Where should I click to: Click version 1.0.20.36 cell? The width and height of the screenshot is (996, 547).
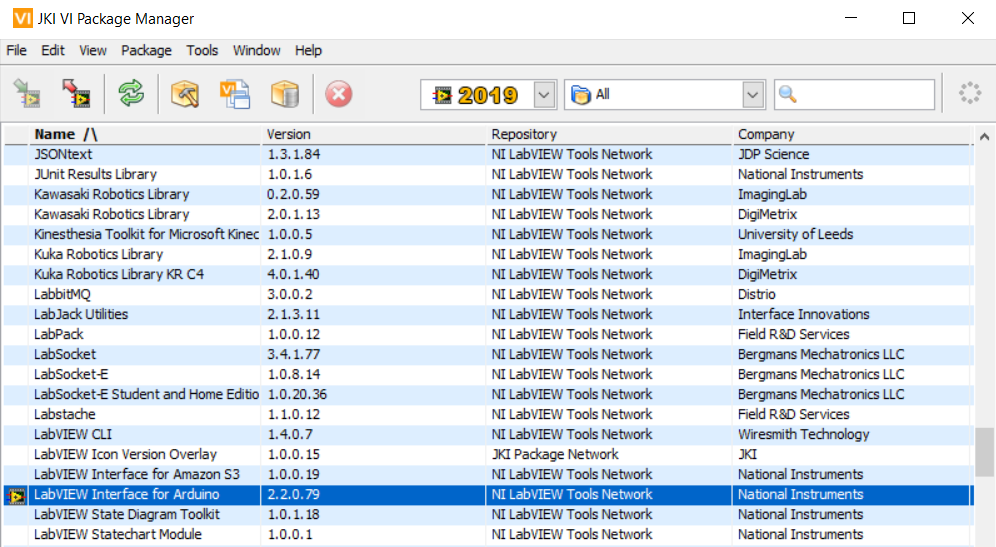374,395
